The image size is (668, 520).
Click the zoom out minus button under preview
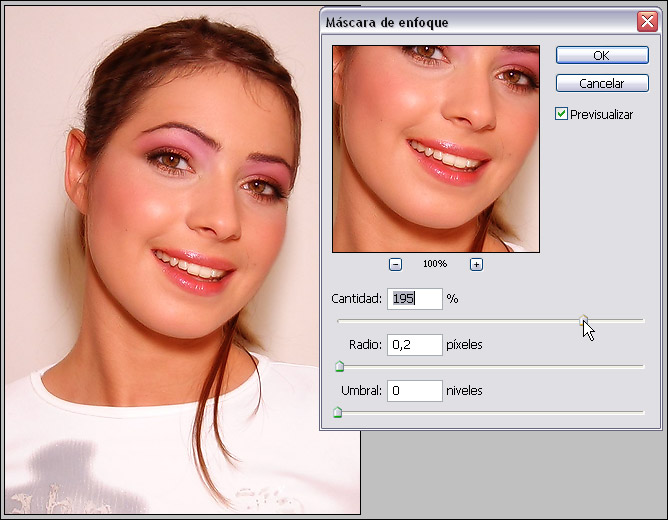point(395,264)
